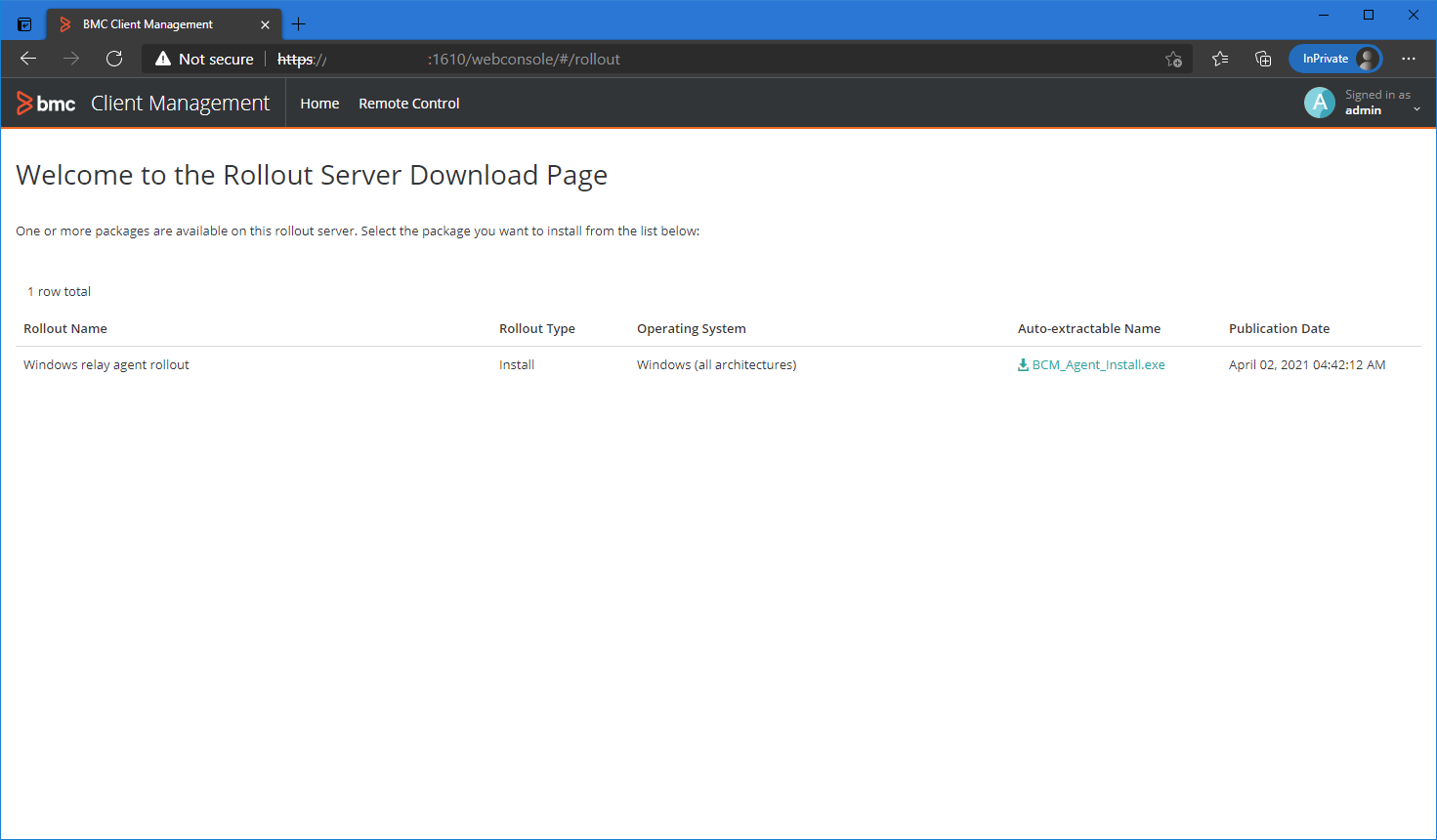Click the admin user avatar icon
The height and width of the screenshot is (840, 1437).
tap(1320, 103)
